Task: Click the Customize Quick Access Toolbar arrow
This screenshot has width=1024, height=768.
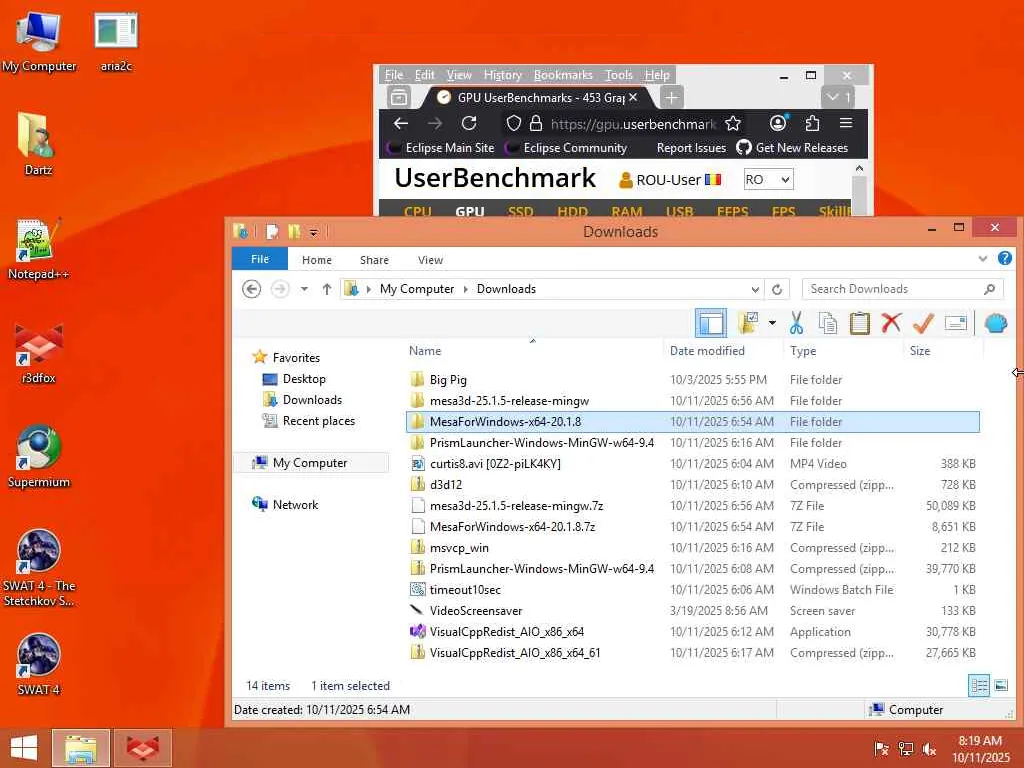Action: click(x=313, y=232)
